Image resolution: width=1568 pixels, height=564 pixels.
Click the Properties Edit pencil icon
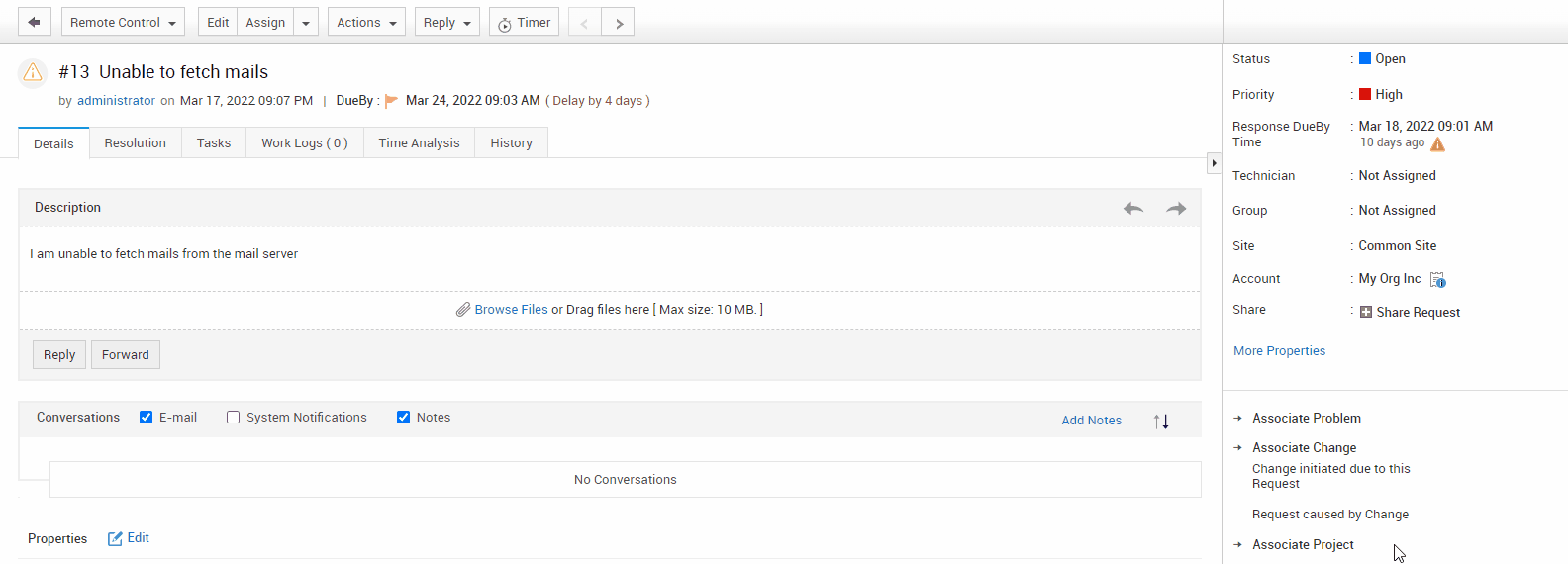(115, 538)
